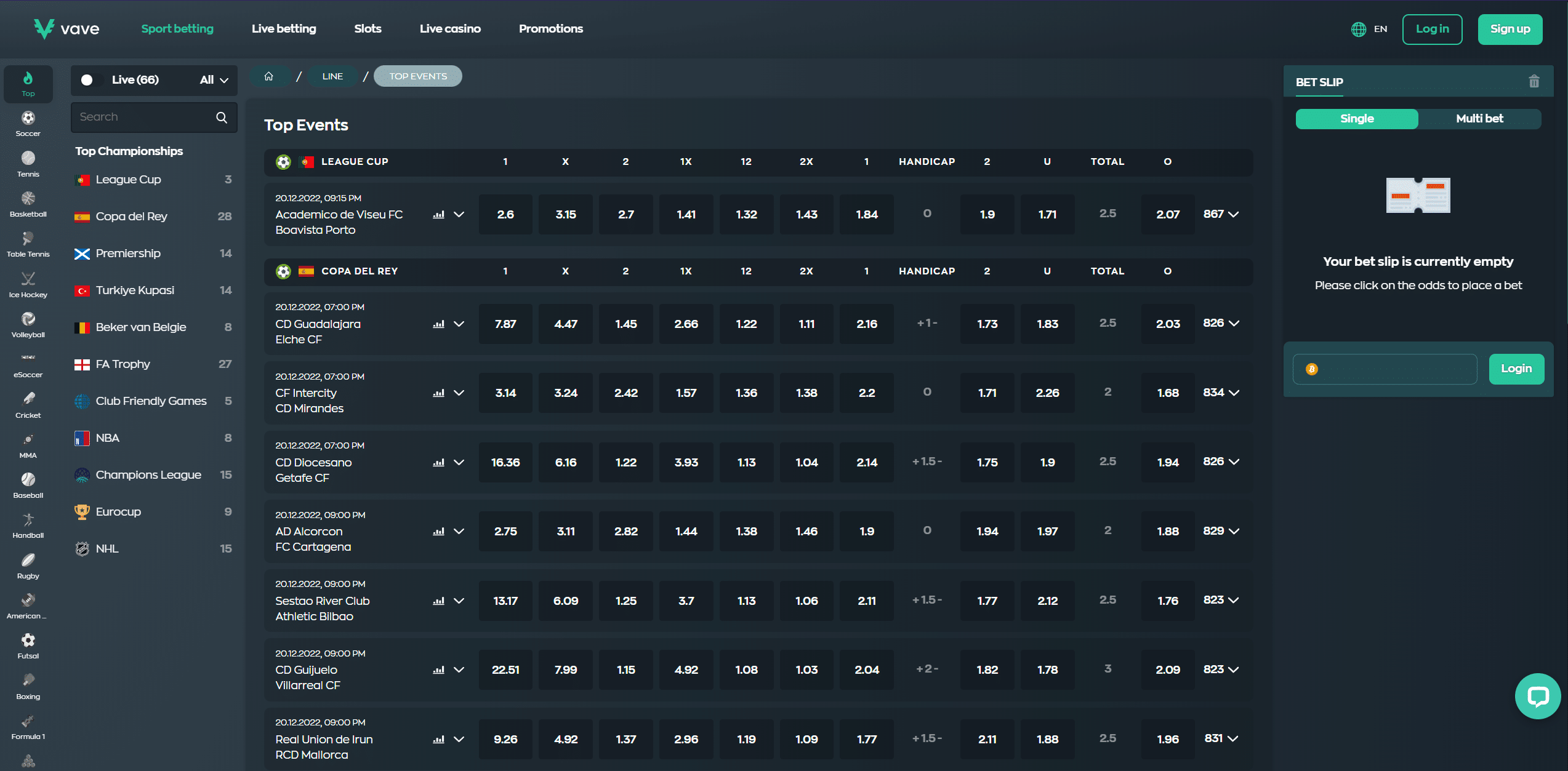Image resolution: width=1568 pixels, height=771 pixels.
Task: Open Champions League championship
Action: coord(153,475)
